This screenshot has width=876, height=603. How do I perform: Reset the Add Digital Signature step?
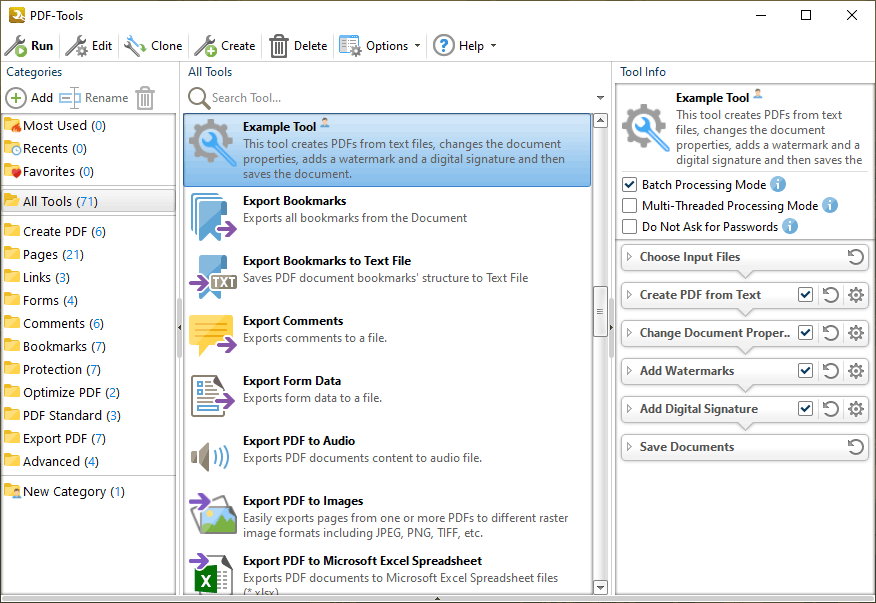tap(831, 409)
